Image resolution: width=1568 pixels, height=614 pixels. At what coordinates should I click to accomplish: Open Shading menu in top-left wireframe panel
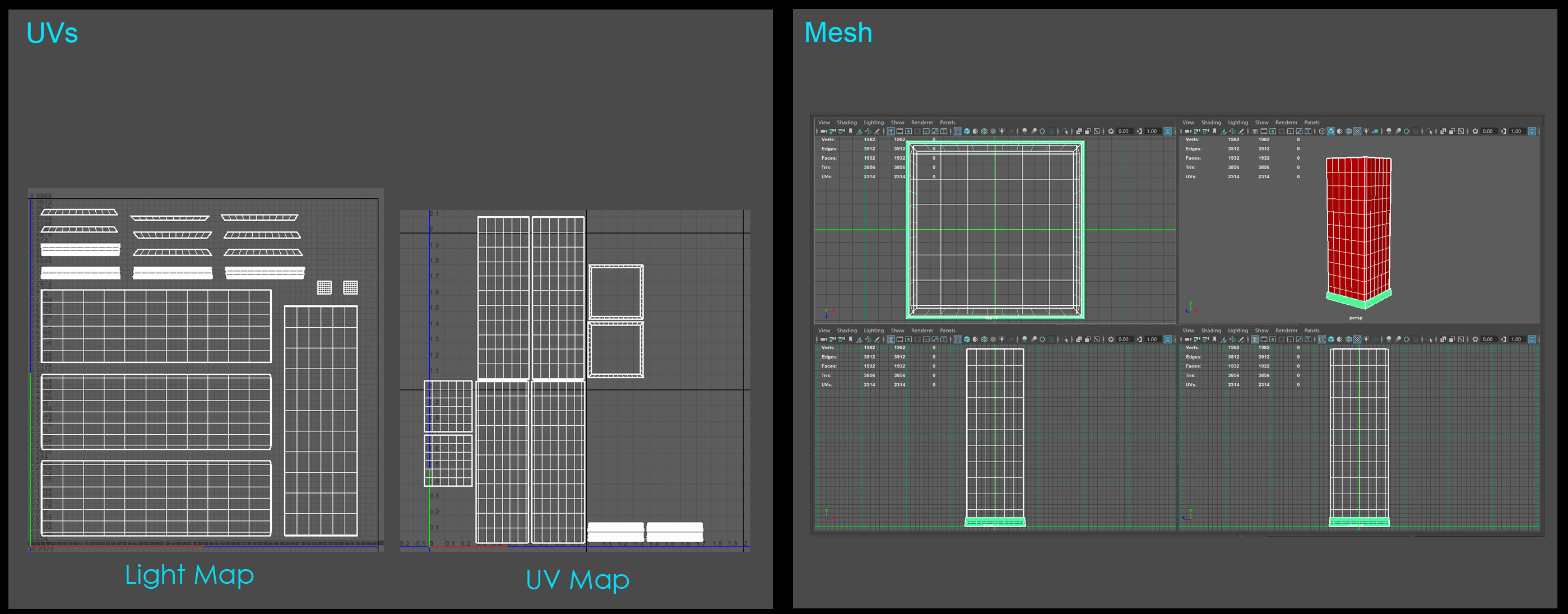(846, 122)
